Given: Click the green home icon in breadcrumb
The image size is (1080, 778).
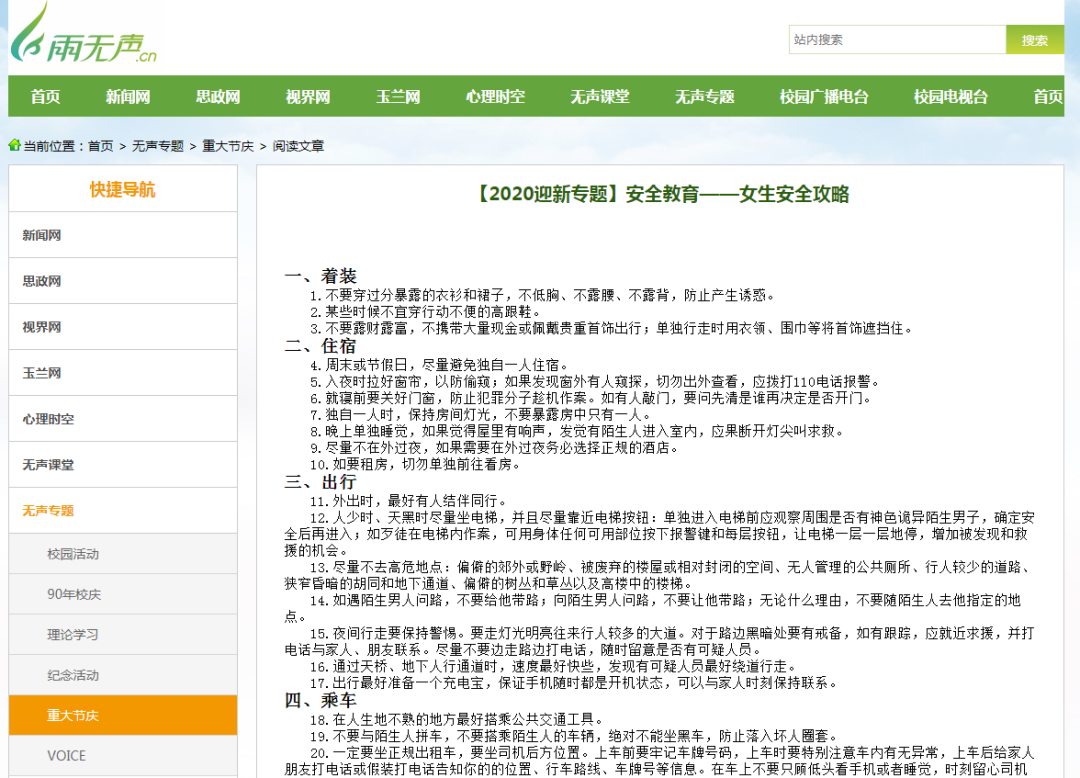Looking at the screenshot, I should (x=15, y=145).
